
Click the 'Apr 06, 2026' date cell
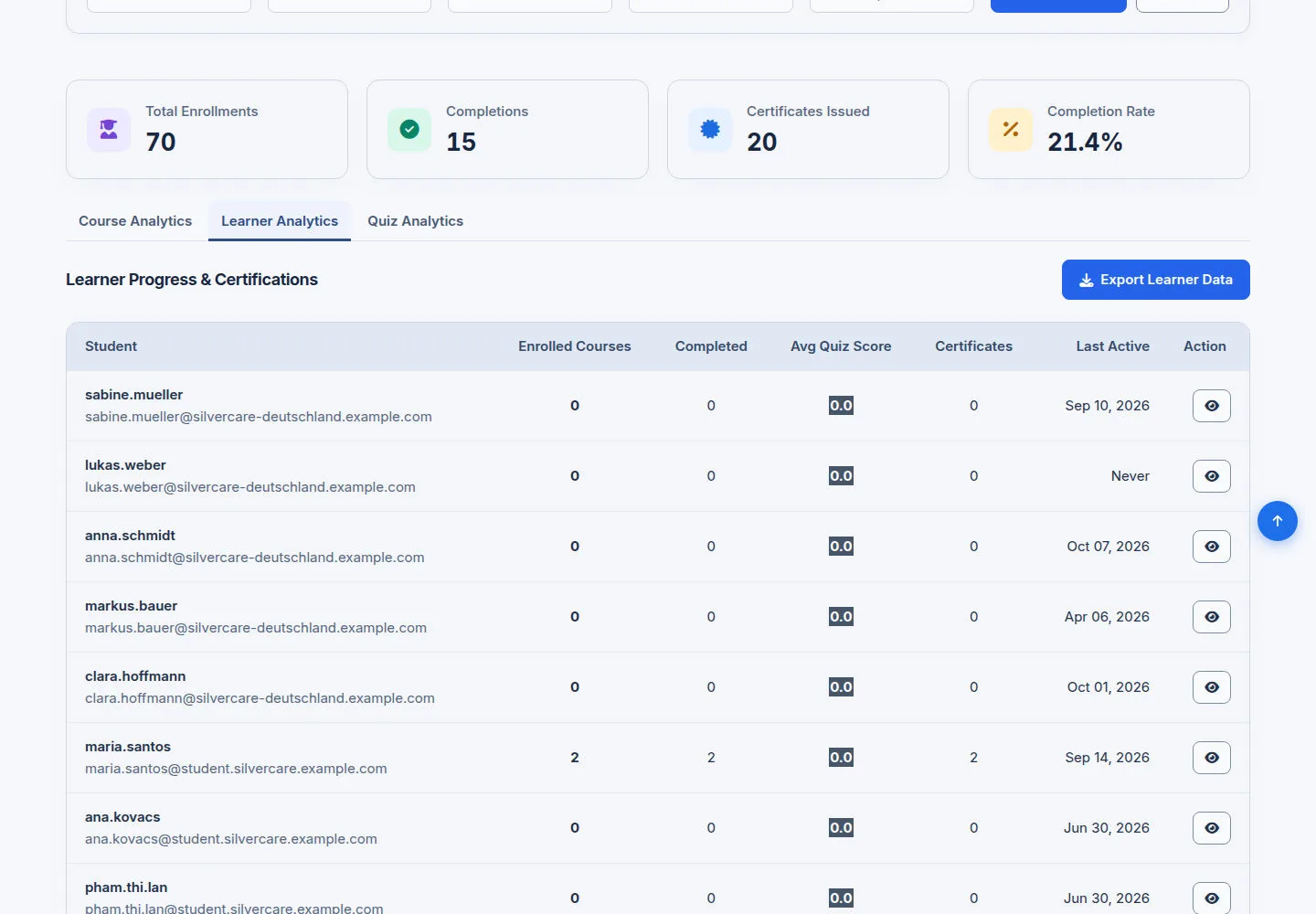point(1107,617)
